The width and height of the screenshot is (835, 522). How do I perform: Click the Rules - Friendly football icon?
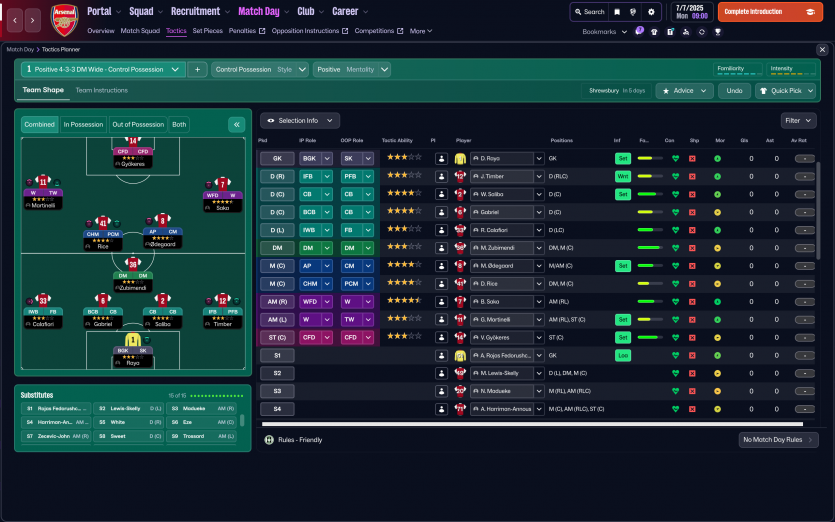pos(268,440)
